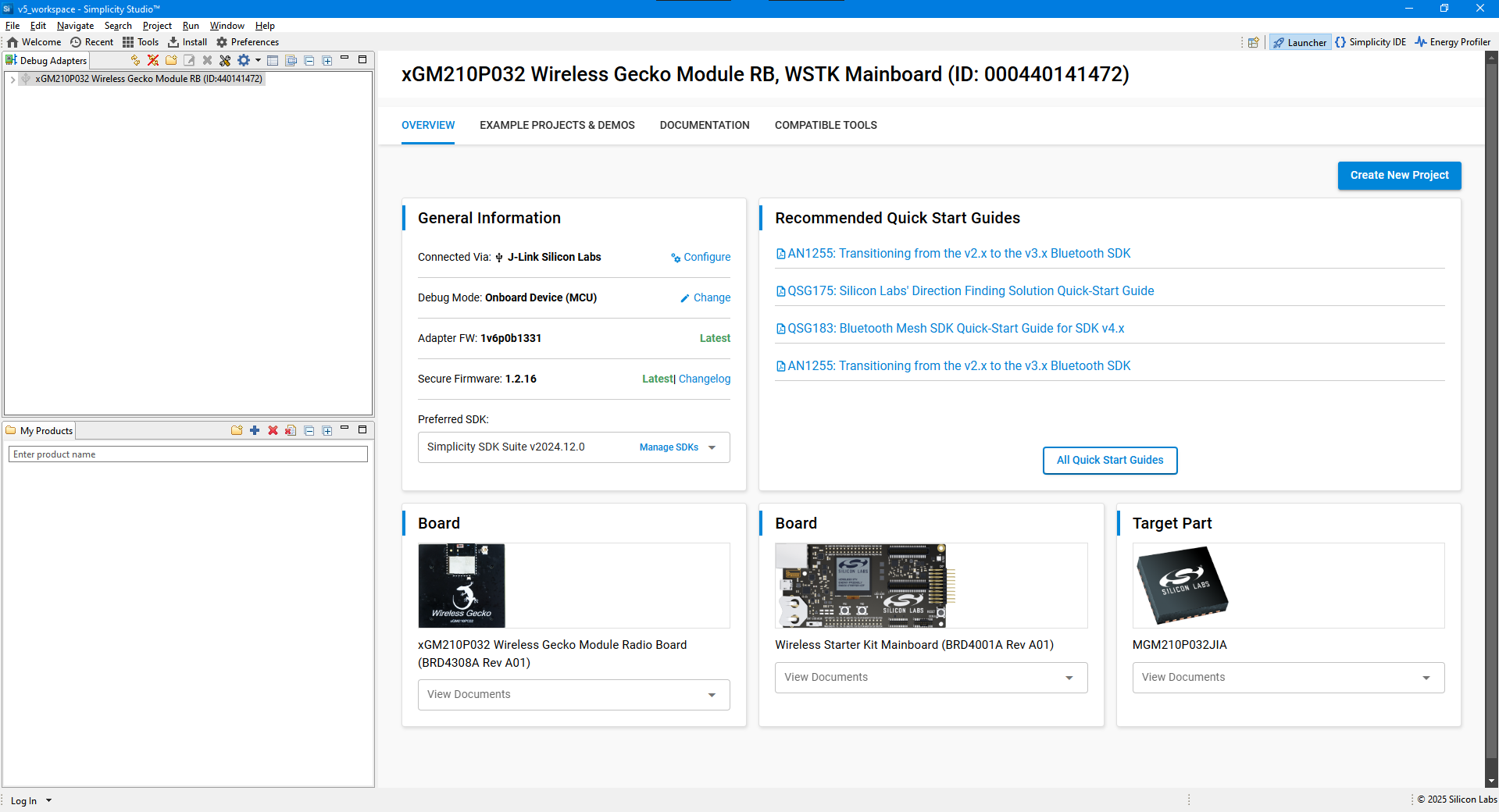
Task: Open Preferences from the toolbar
Action: pyautogui.click(x=248, y=42)
